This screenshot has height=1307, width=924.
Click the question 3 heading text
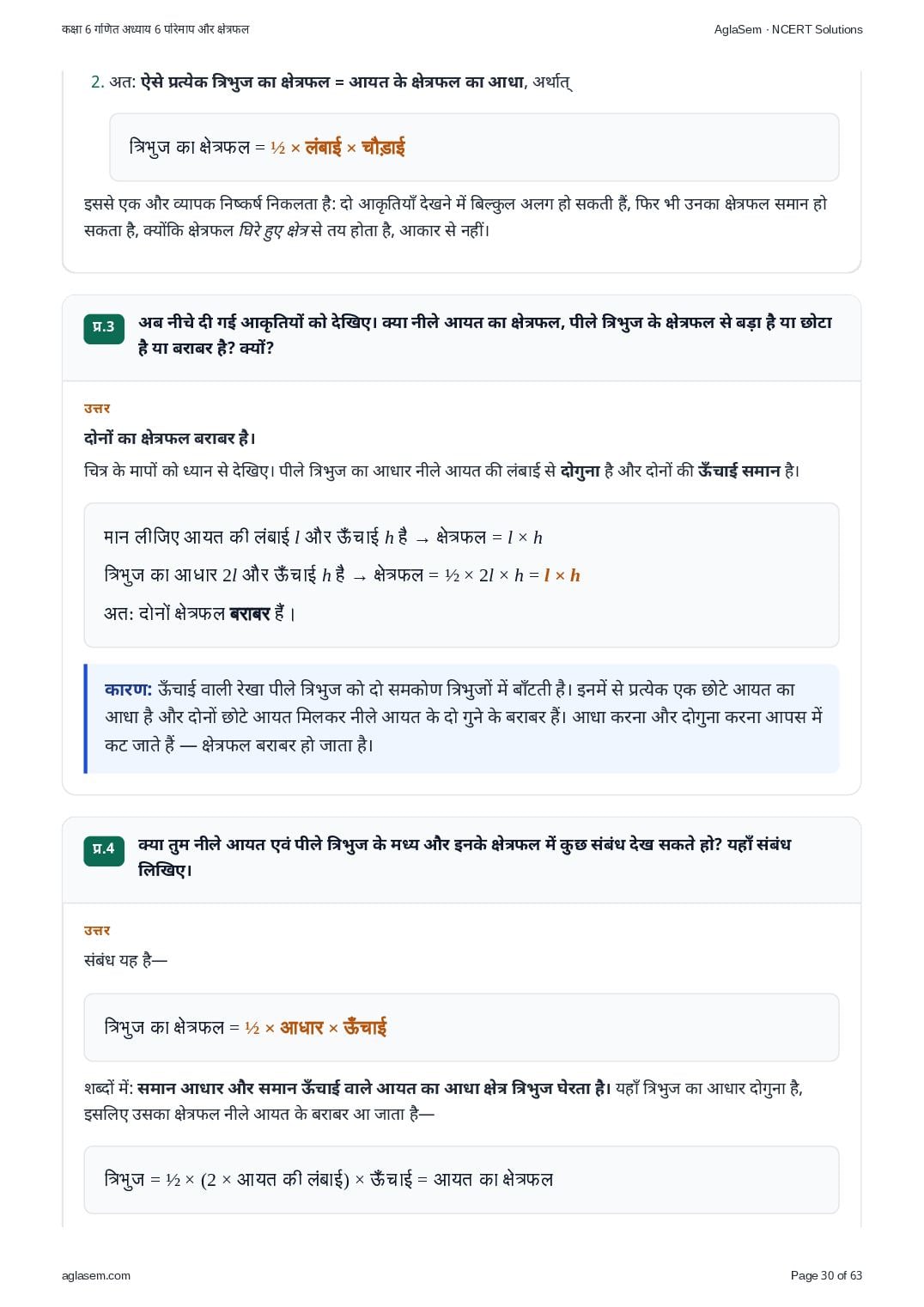[x=485, y=335]
